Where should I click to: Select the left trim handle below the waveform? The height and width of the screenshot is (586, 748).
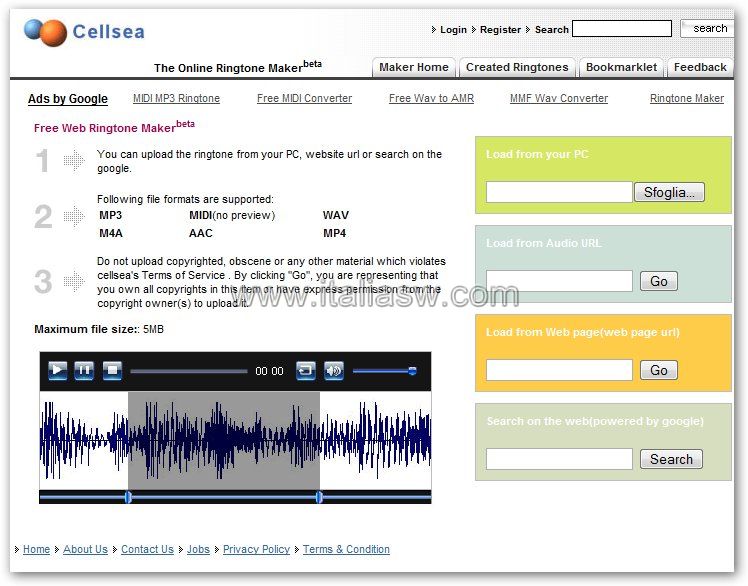coord(128,497)
